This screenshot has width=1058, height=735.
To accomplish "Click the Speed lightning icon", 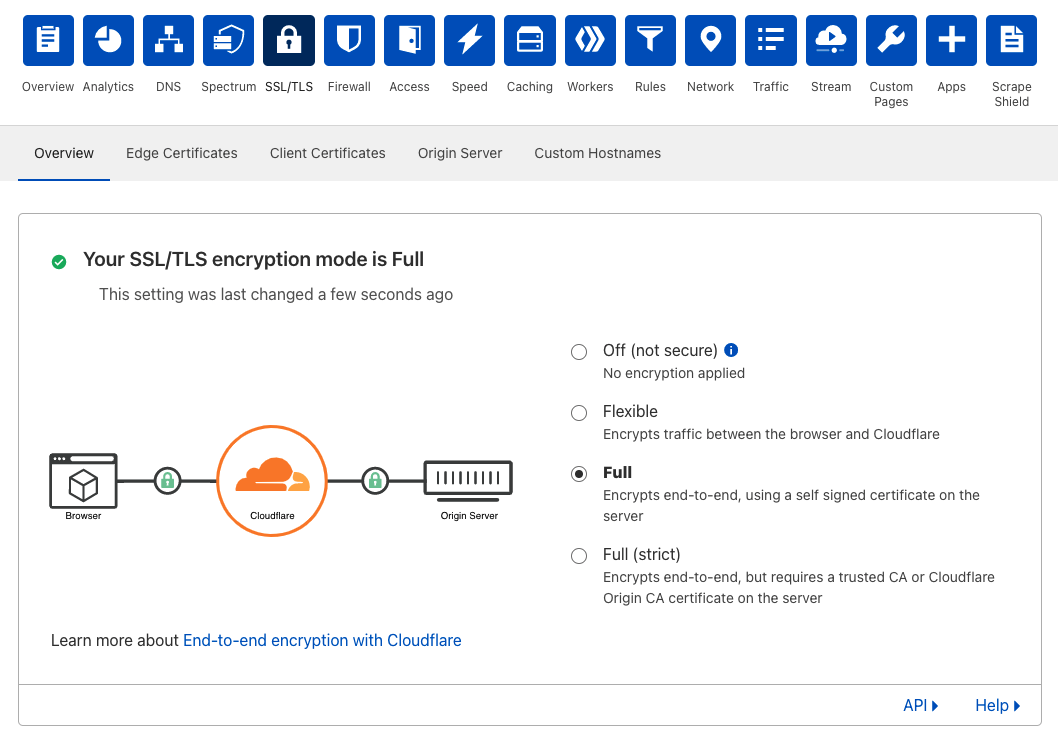I will pos(469,40).
